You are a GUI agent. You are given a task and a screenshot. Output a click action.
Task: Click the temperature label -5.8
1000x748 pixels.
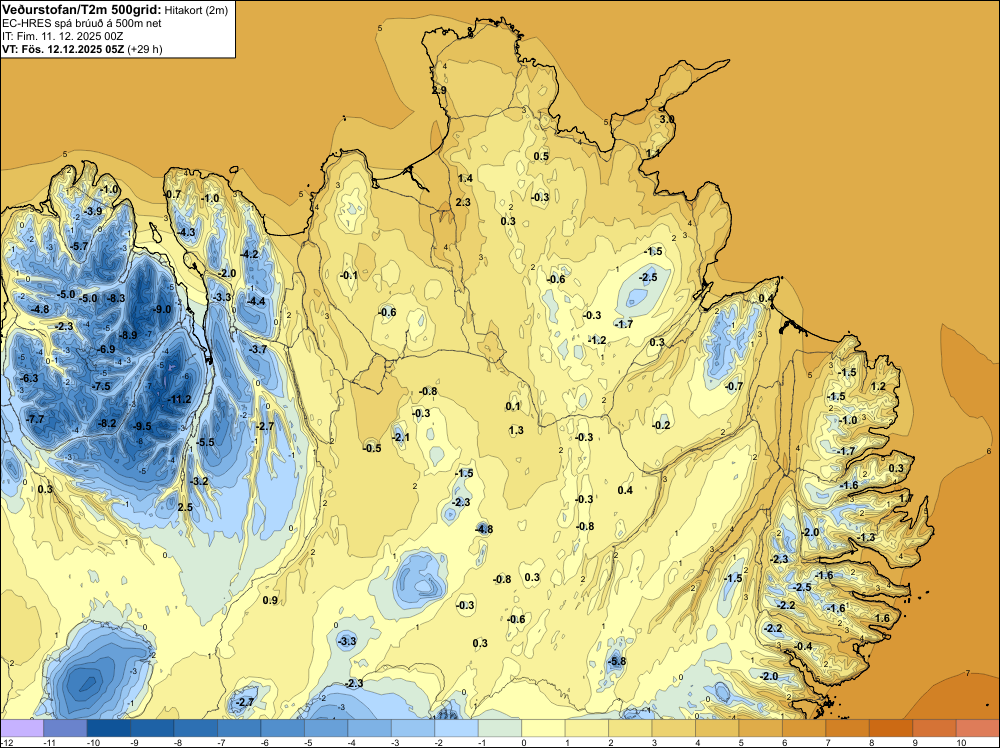point(617,661)
